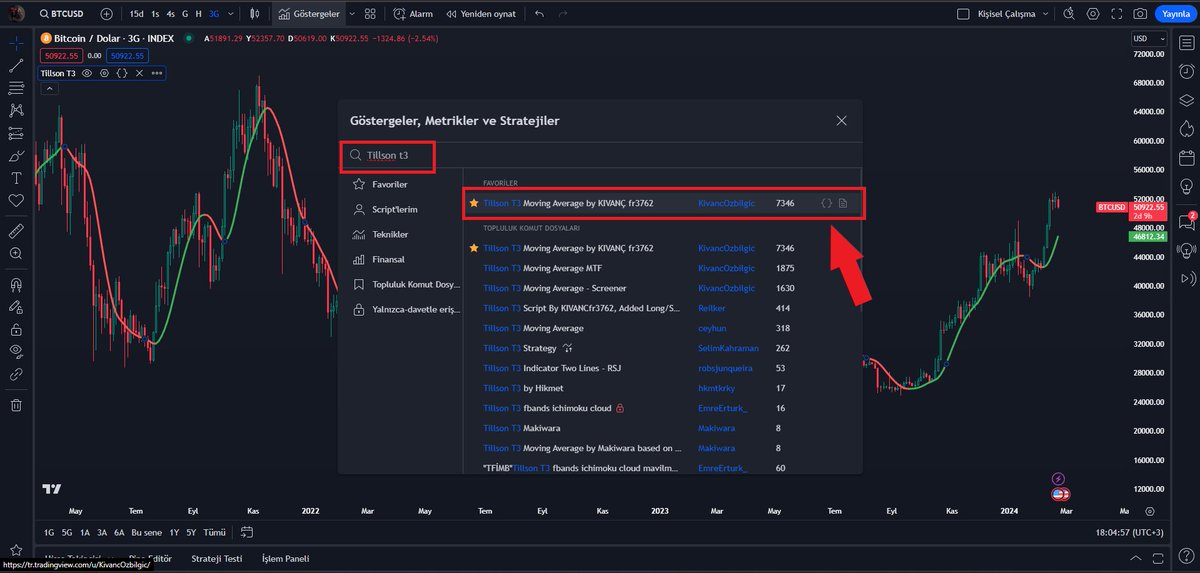Open Tillson T3 source code braces
This screenshot has width=1200, height=573.
pyautogui.click(x=121, y=73)
